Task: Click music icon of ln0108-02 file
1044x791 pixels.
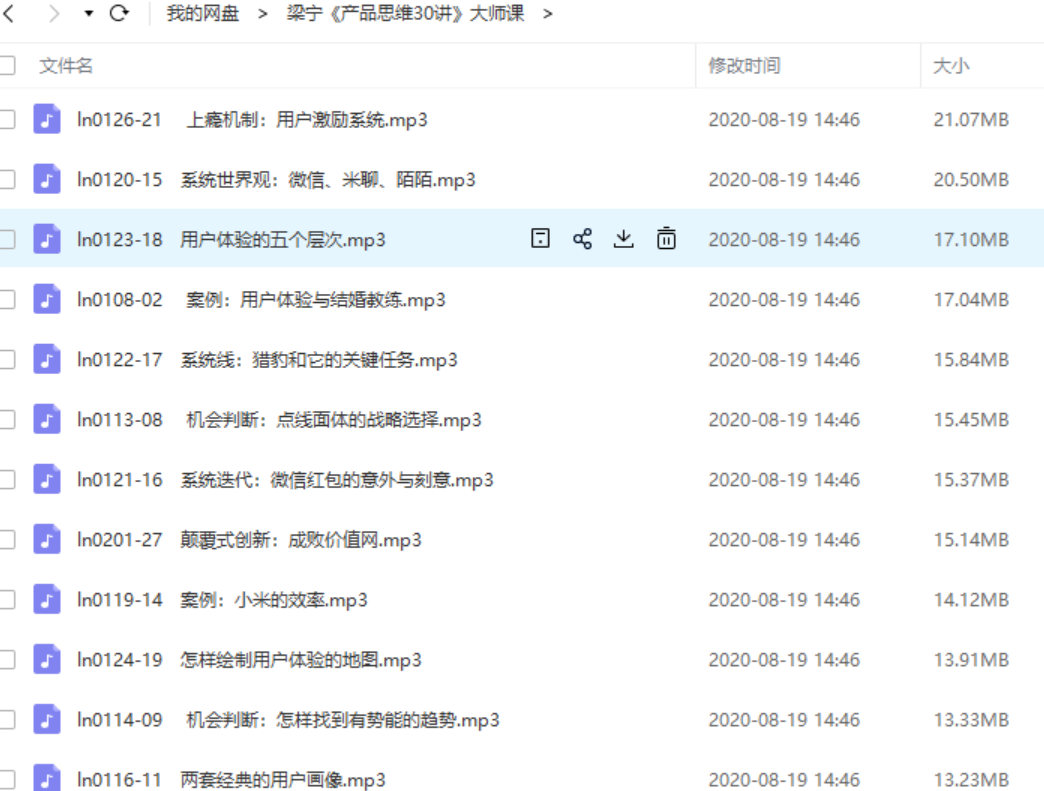Action: 47,299
